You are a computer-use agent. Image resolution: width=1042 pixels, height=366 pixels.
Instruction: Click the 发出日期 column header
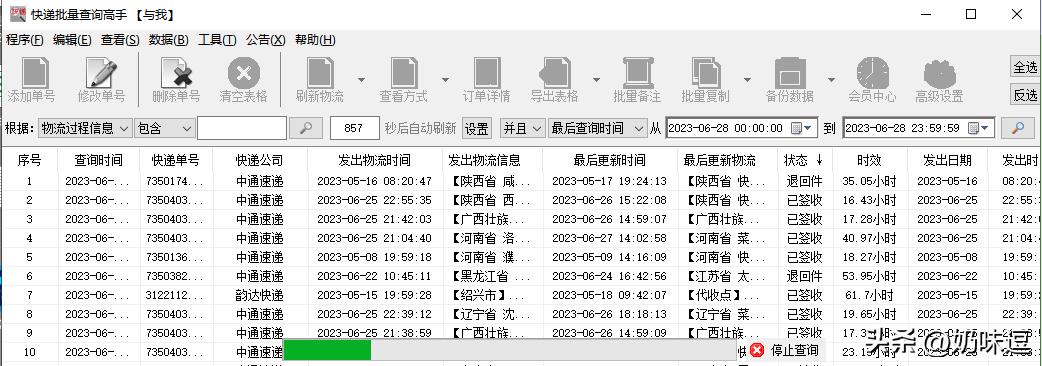(947, 160)
